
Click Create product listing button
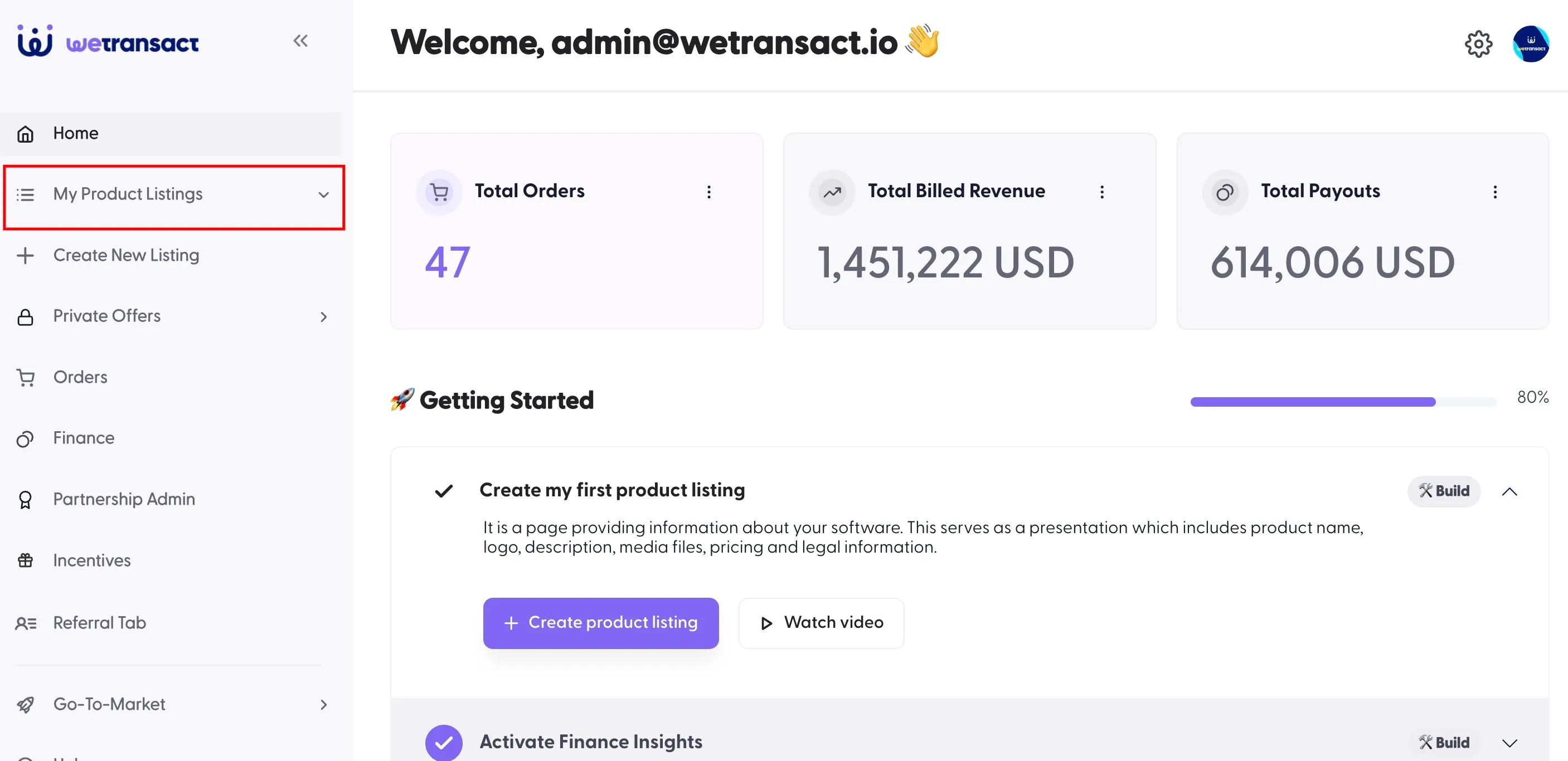(x=601, y=623)
